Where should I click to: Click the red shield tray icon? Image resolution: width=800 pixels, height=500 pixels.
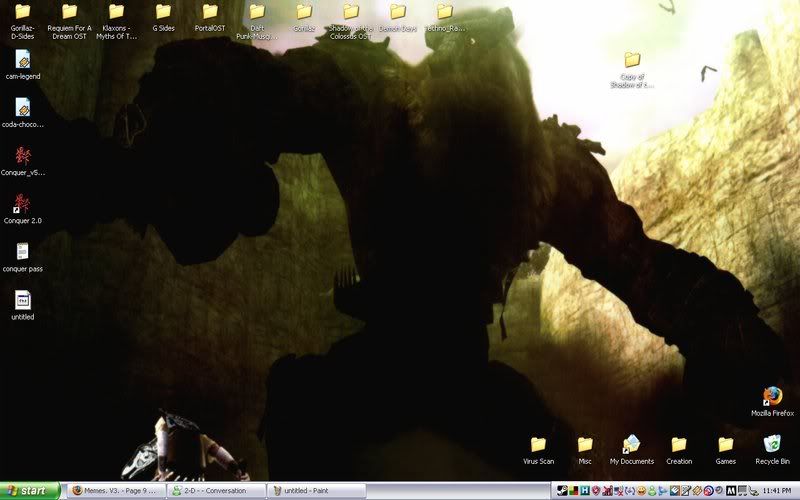[596, 491]
